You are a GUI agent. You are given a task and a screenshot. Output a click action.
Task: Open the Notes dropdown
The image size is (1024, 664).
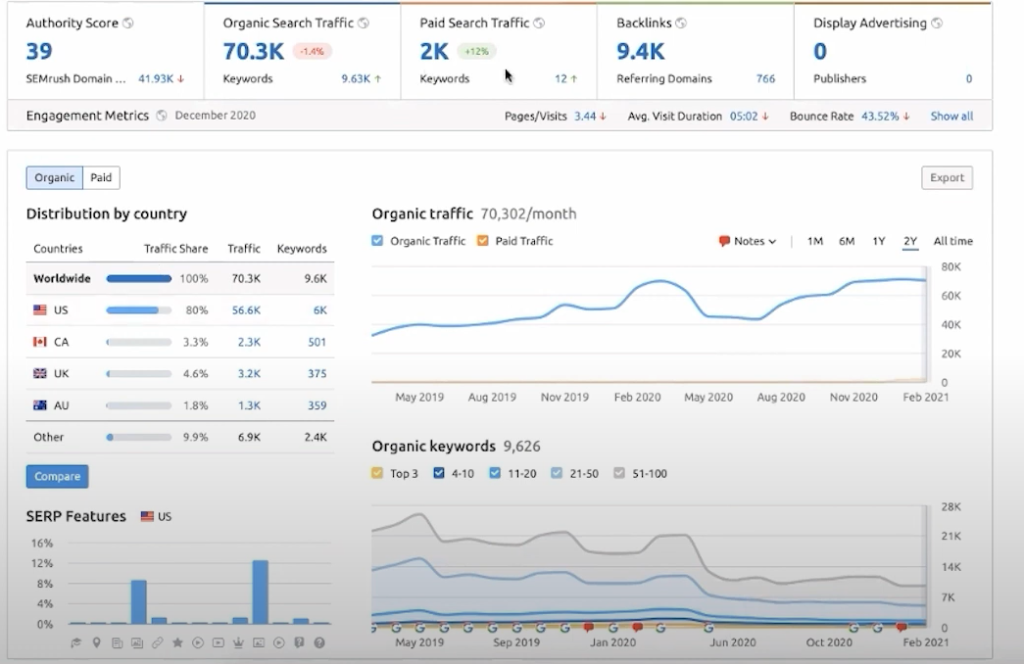click(748, 241)
